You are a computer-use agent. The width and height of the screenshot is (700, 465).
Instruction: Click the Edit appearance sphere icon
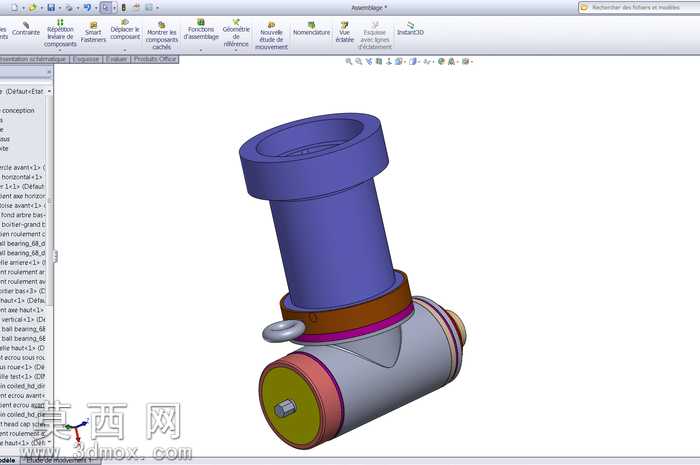point(441,62)
